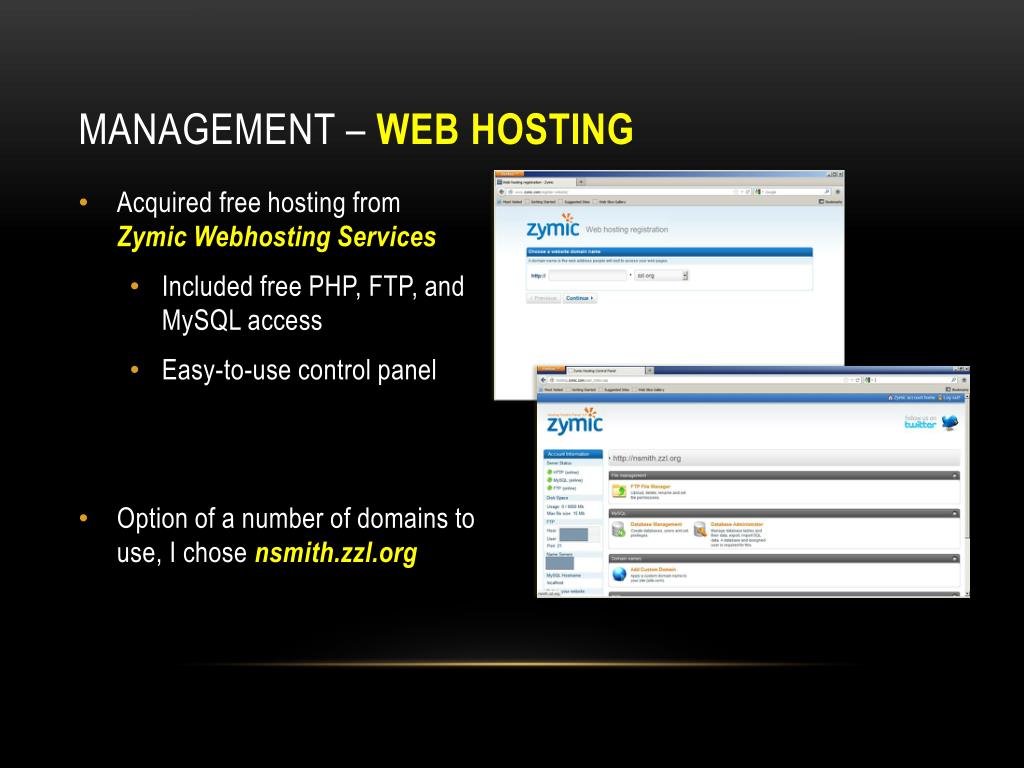Screen dimensions: 1024x768
Task: Click the Zymic logo in registration window
Action: (x=552, y=227)
